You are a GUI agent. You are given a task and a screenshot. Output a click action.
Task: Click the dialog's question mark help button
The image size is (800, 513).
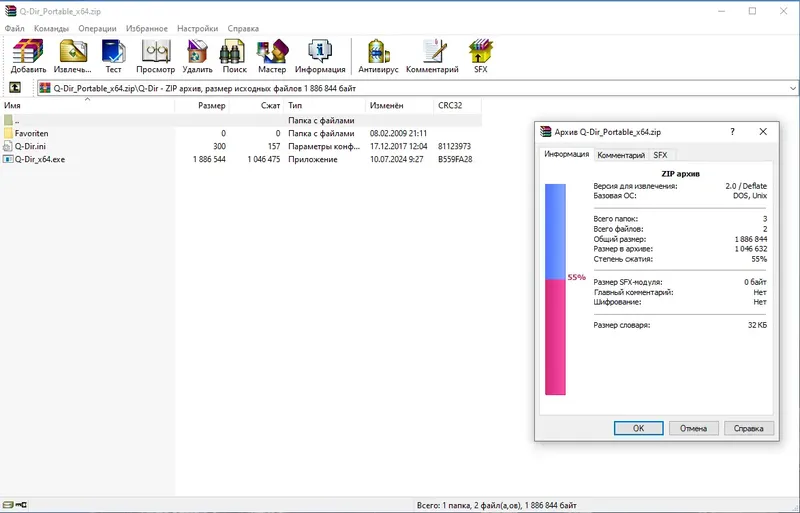(732, 132)
